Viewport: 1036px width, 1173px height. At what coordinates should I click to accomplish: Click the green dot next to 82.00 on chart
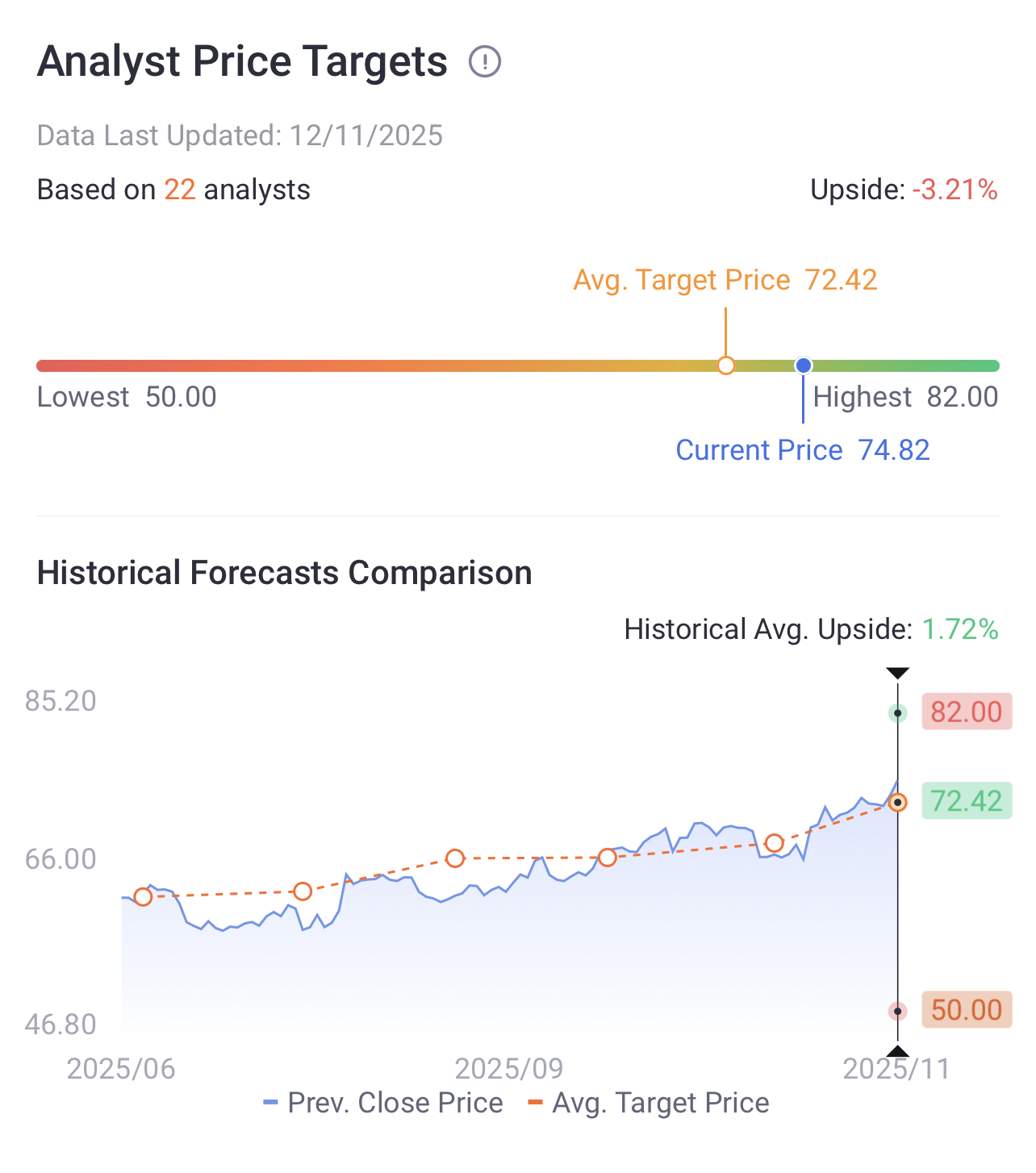coord(897,713)
